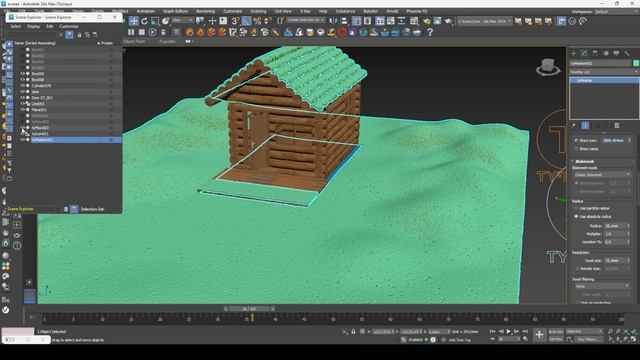
Task: Click the first Phoenix FD fire icon
Action: (x=190, y=32)
